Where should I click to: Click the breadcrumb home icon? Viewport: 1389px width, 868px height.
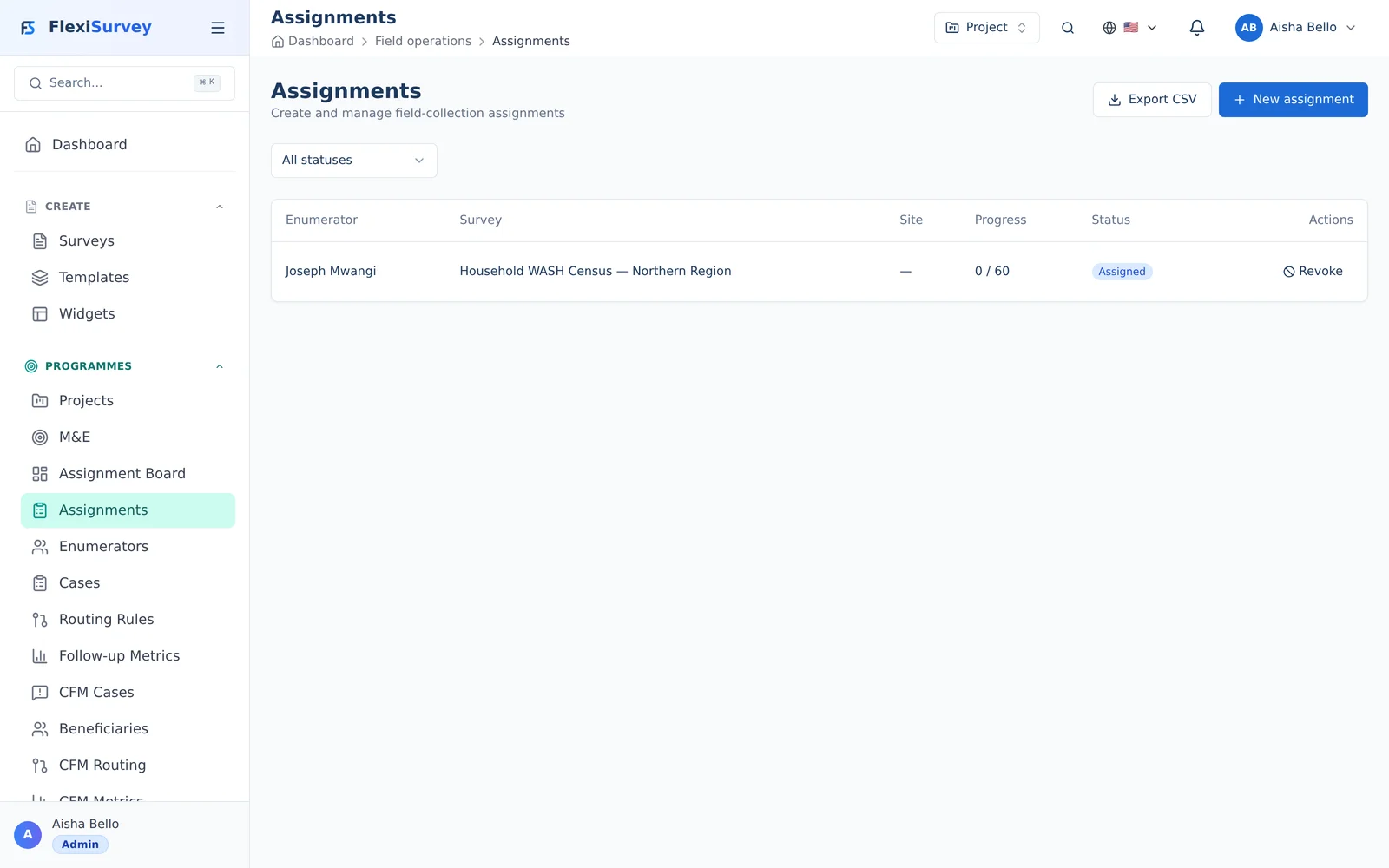(x=278, y=42)
